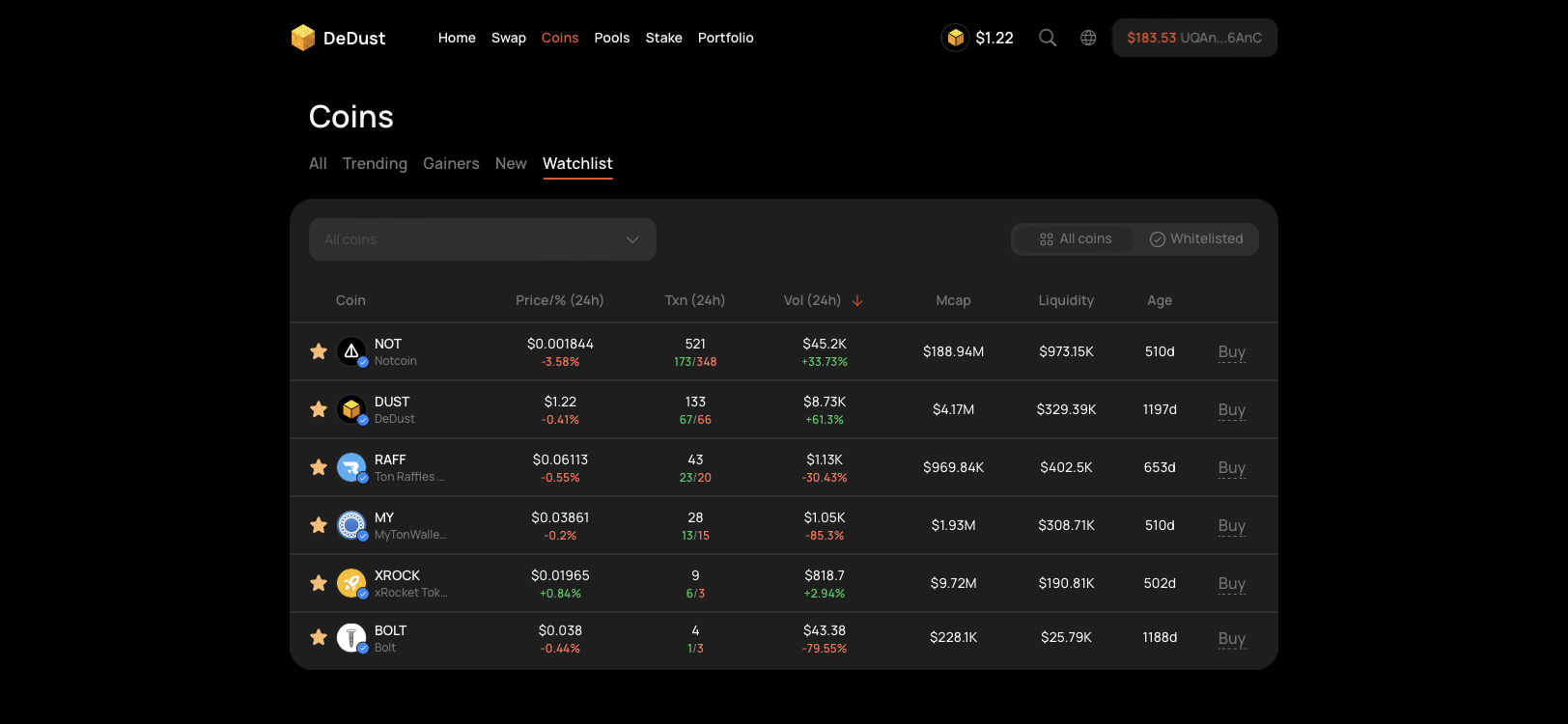
Task: Click the Coins page heading
Action: tap(351, 117)
